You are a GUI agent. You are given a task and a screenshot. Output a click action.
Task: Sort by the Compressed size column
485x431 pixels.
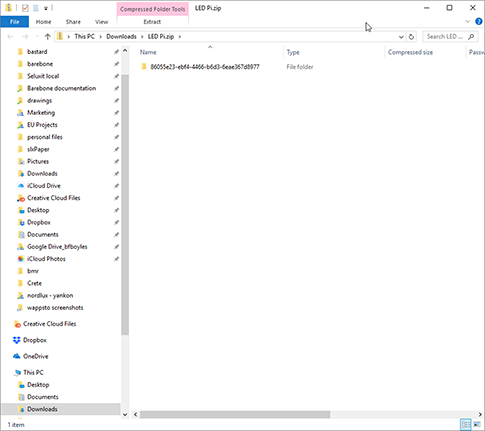pyautogui.click(x=410, y=52)
